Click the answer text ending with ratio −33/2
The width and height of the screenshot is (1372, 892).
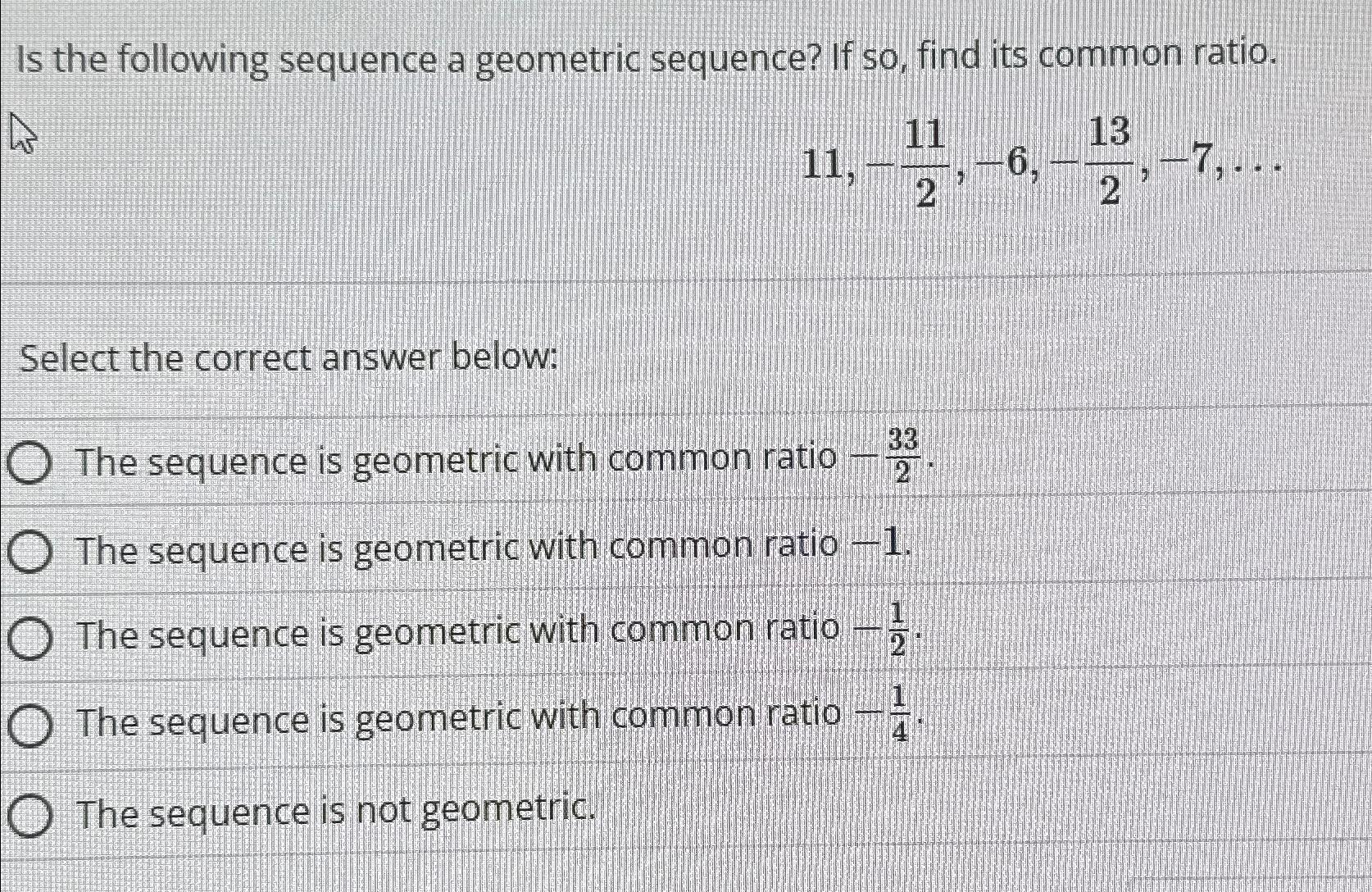coord(503,459)
